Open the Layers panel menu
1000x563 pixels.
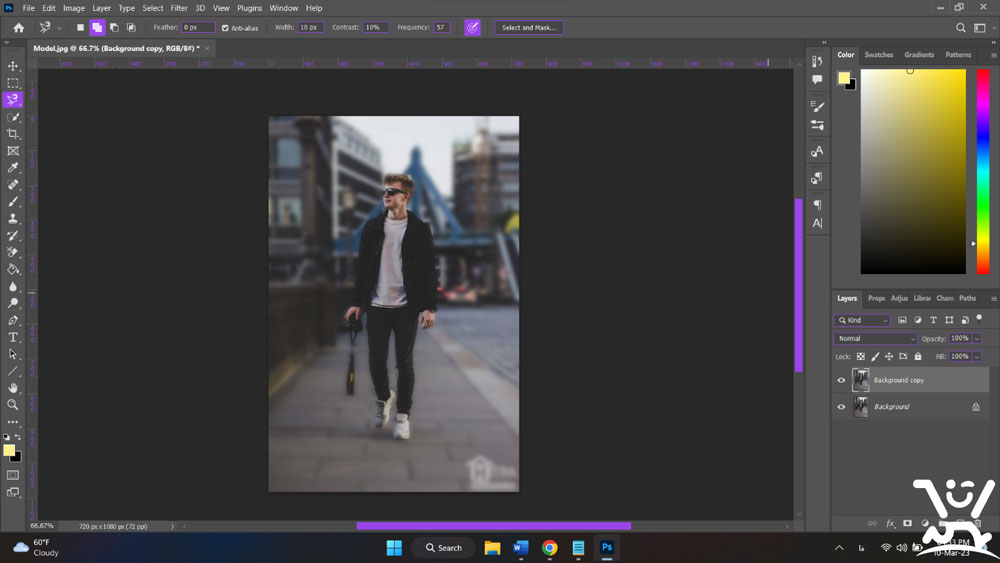point(994,298)
